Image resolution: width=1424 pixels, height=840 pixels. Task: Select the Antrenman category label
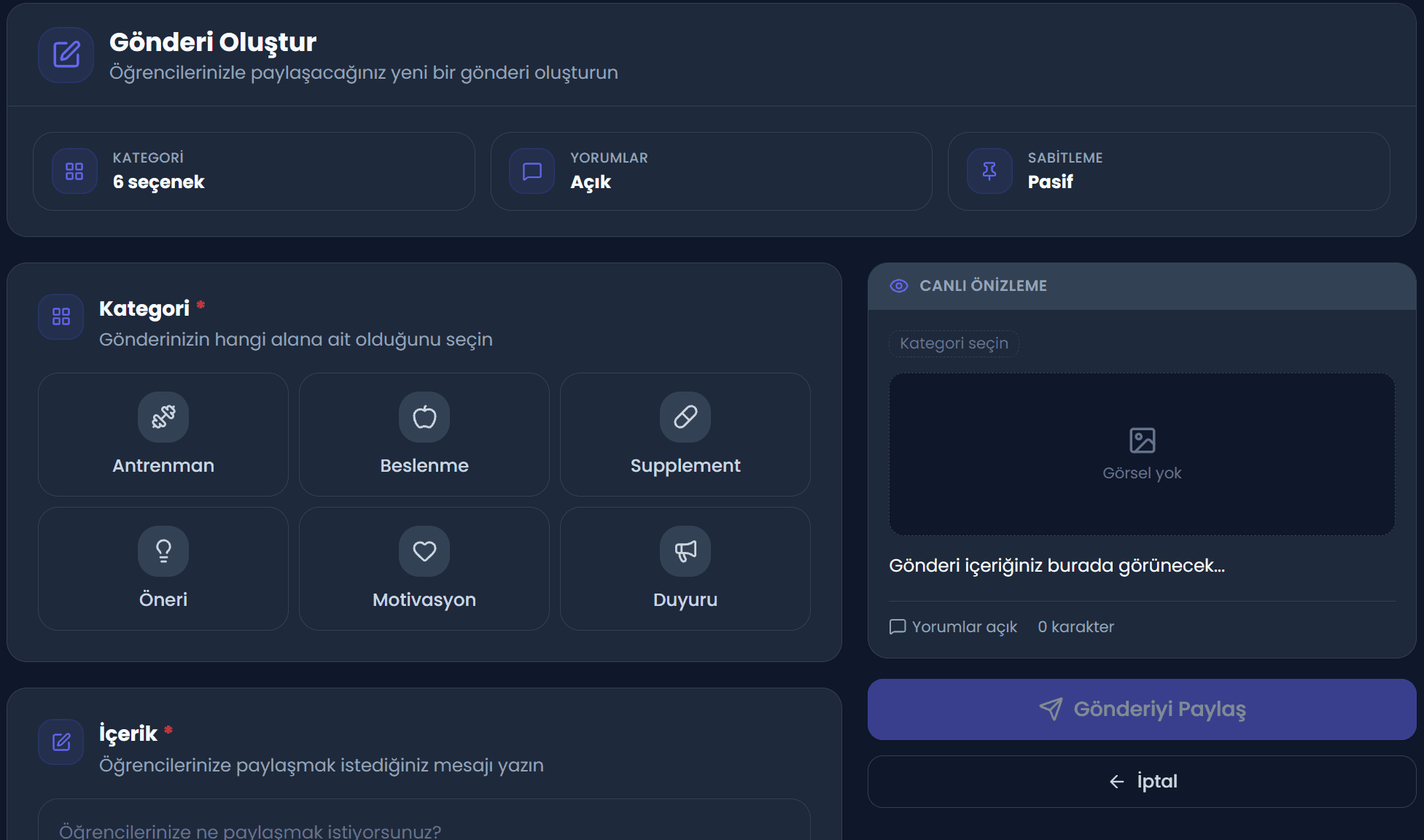[x=163, y=466]
